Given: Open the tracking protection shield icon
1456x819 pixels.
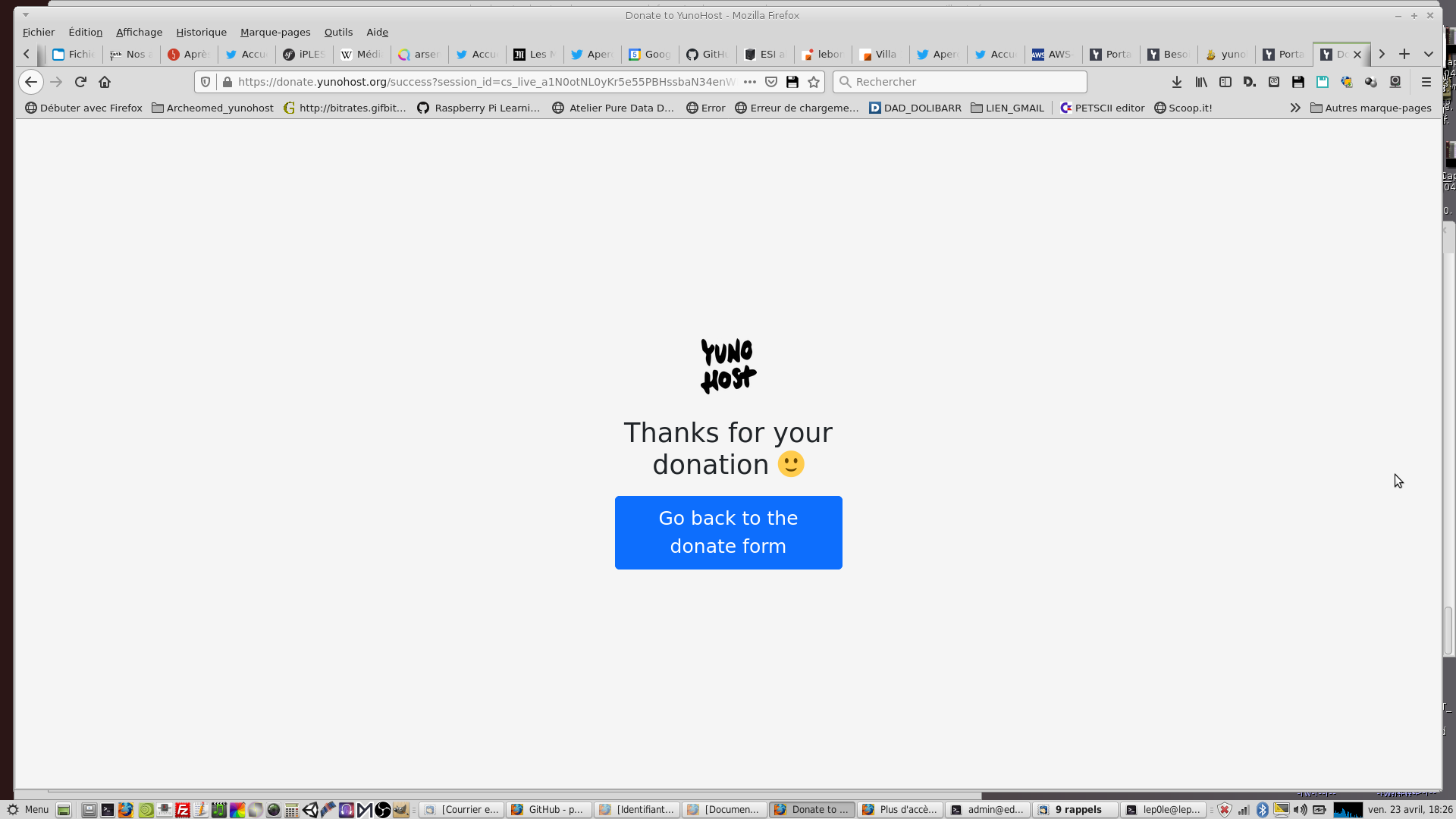Looking at the screenshot, I should click(x=206, y=82).
